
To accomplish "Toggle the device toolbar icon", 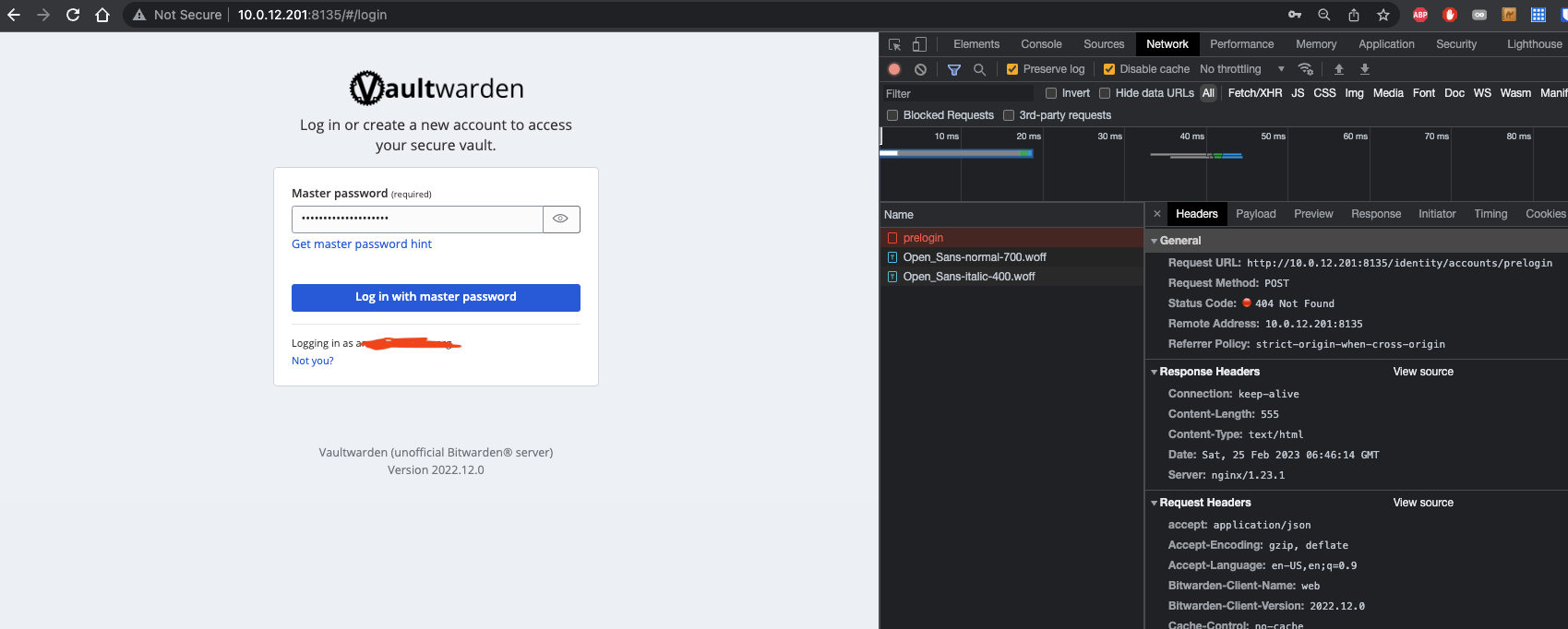I will [919, 44].
